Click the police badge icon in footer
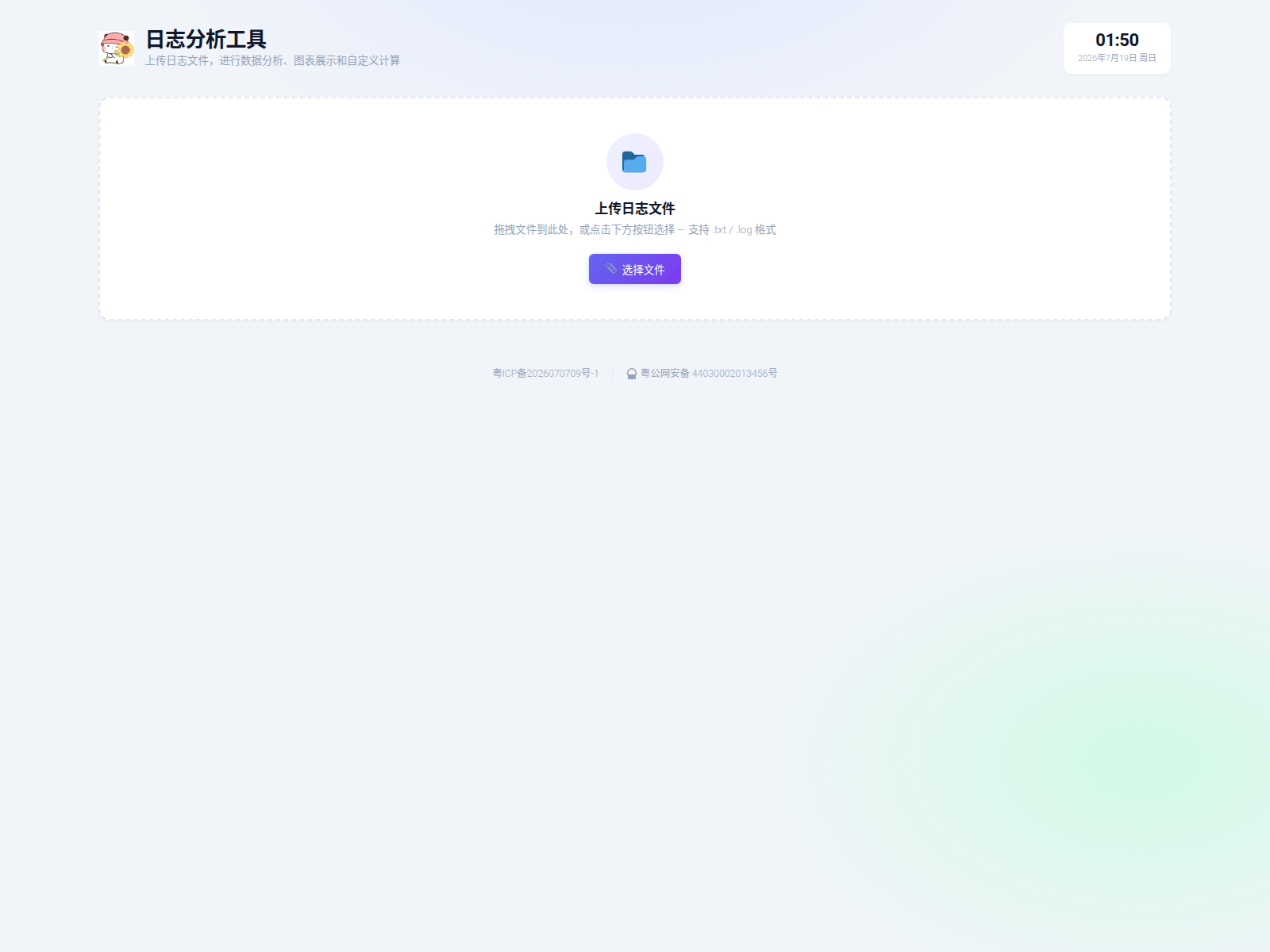 [x=632, y=374]
